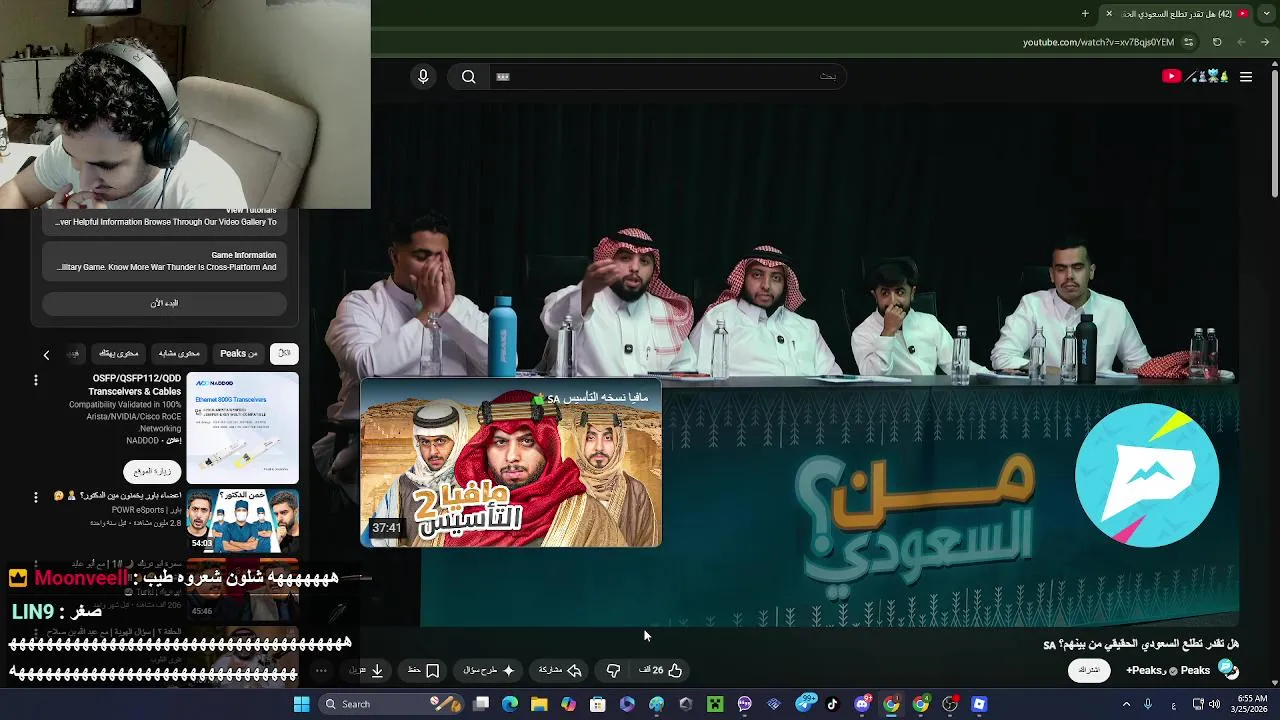The width and height of the screenshot is (1280, 720).
Task: Select the 'من Peaks' filter chip
Action: click(x=238, y=353)
